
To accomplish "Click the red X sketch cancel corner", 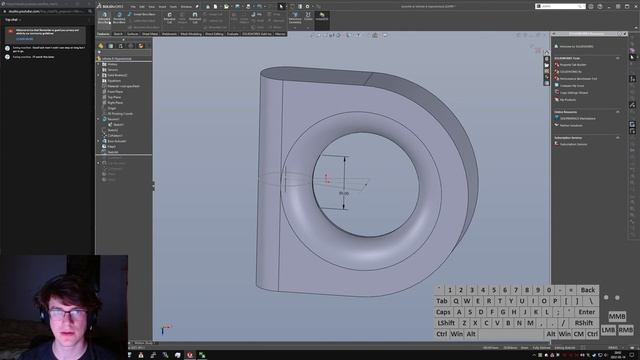I will pyautogui.click(x=538, y=51).
